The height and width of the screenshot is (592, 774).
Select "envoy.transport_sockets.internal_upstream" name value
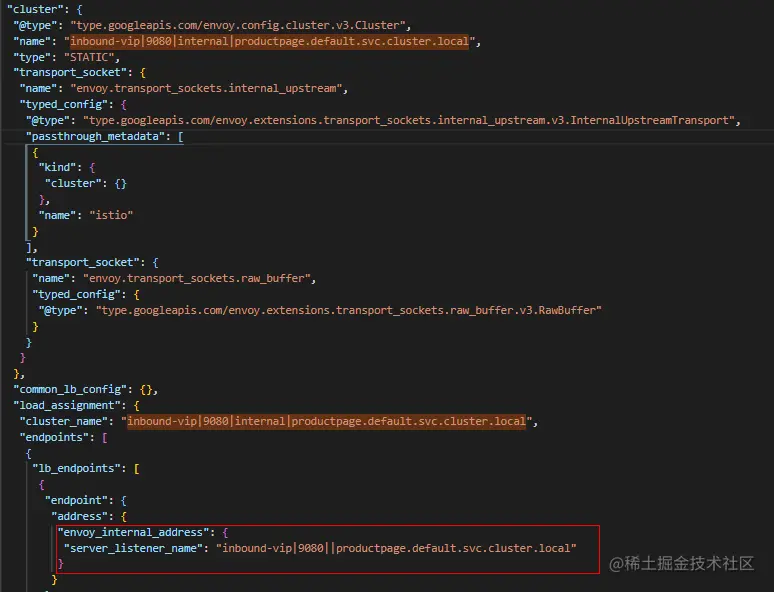(206, 88)
